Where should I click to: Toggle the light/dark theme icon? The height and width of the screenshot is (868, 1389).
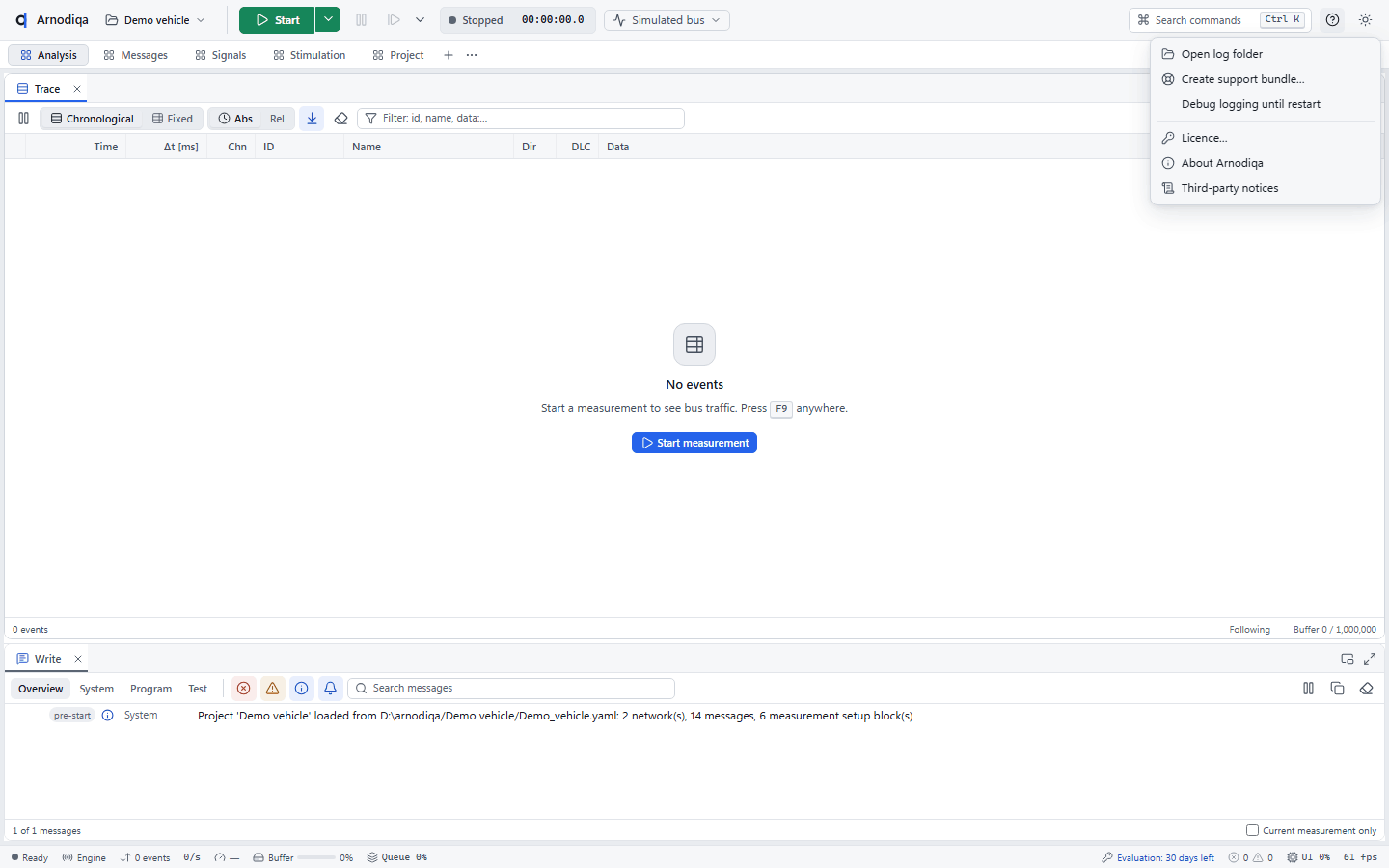[1365, 19]
